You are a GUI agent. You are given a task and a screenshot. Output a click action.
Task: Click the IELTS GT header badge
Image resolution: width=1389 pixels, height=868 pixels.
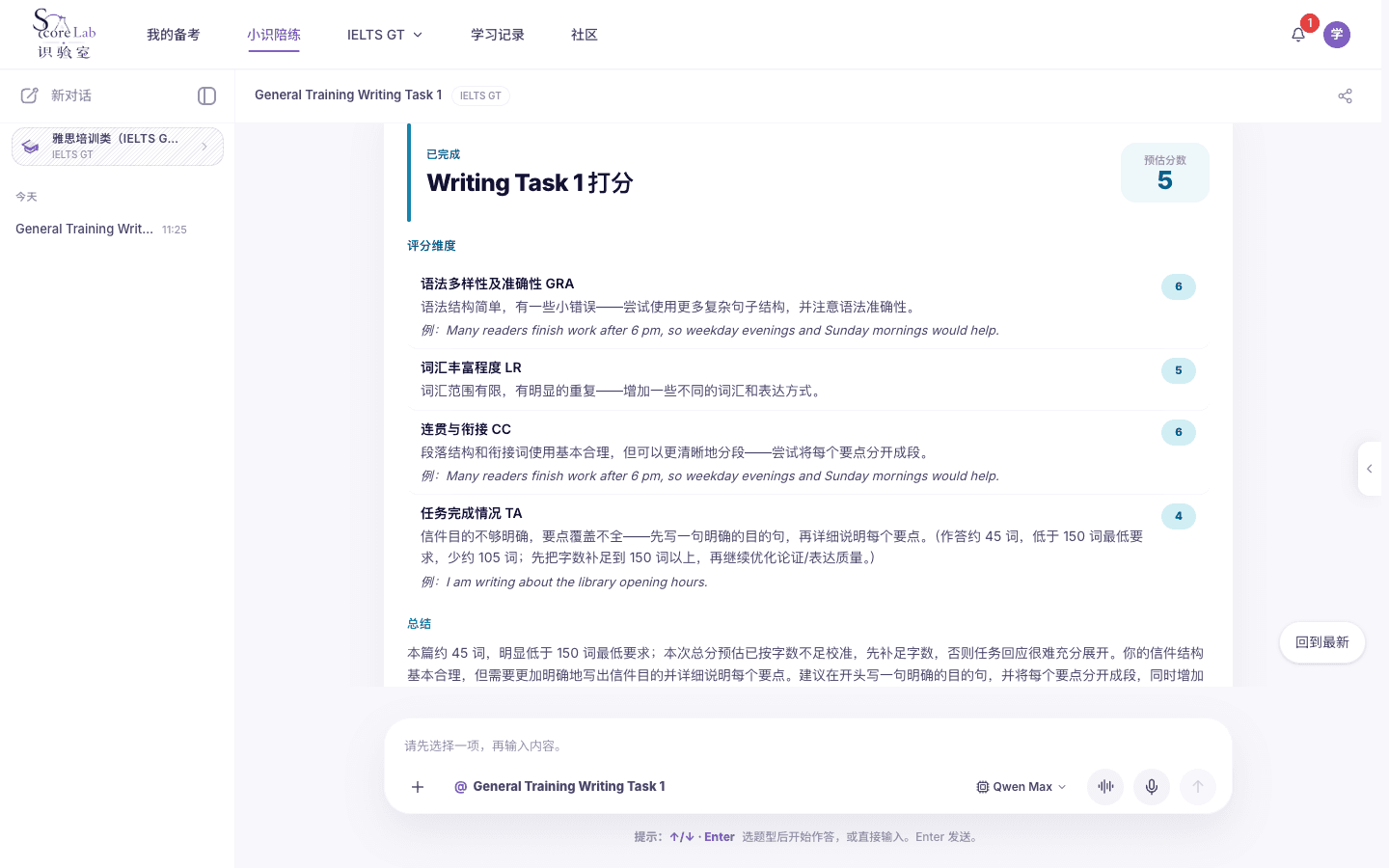480,95
